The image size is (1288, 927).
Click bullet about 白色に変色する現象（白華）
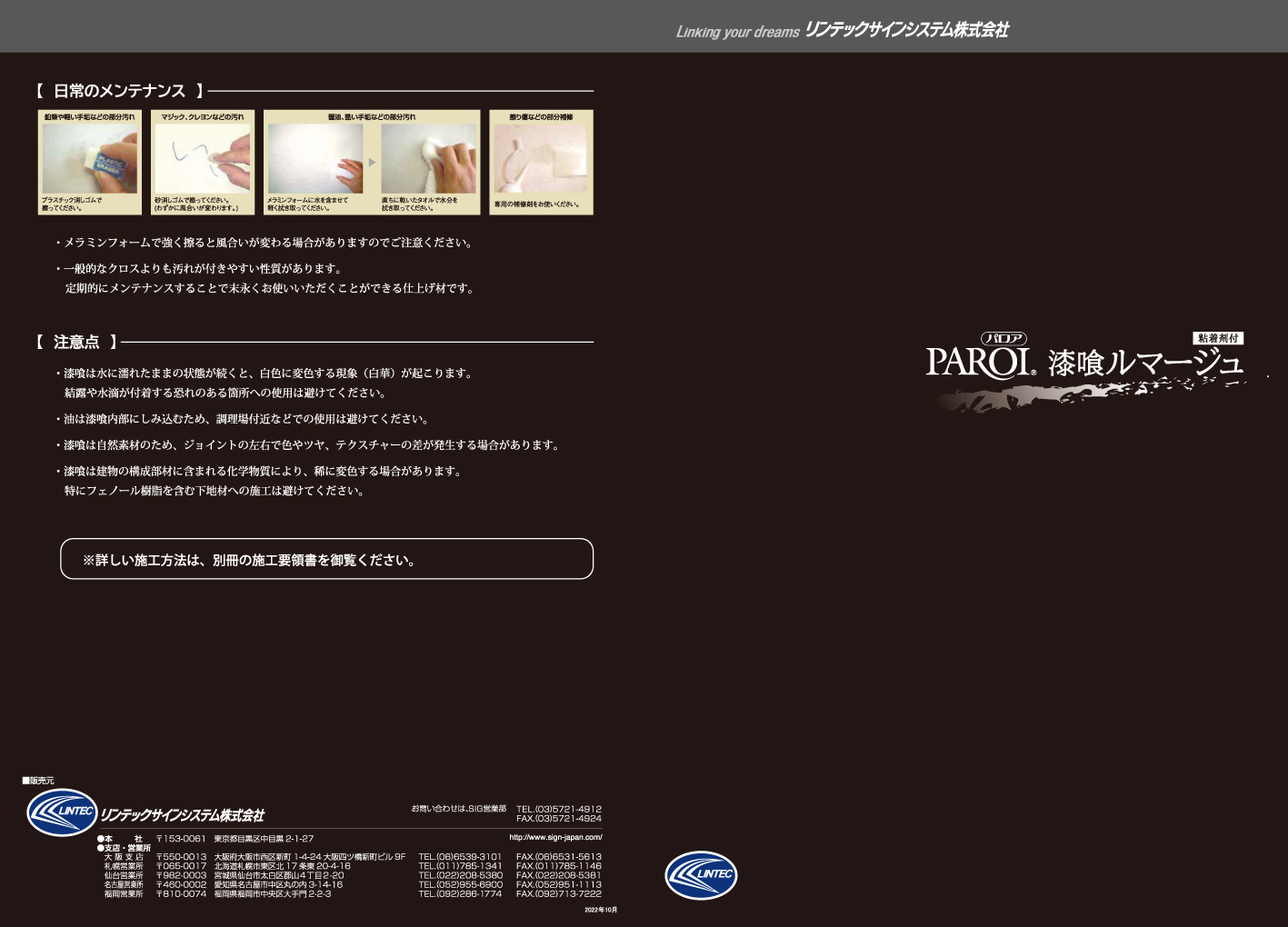(x=263, y=373)
